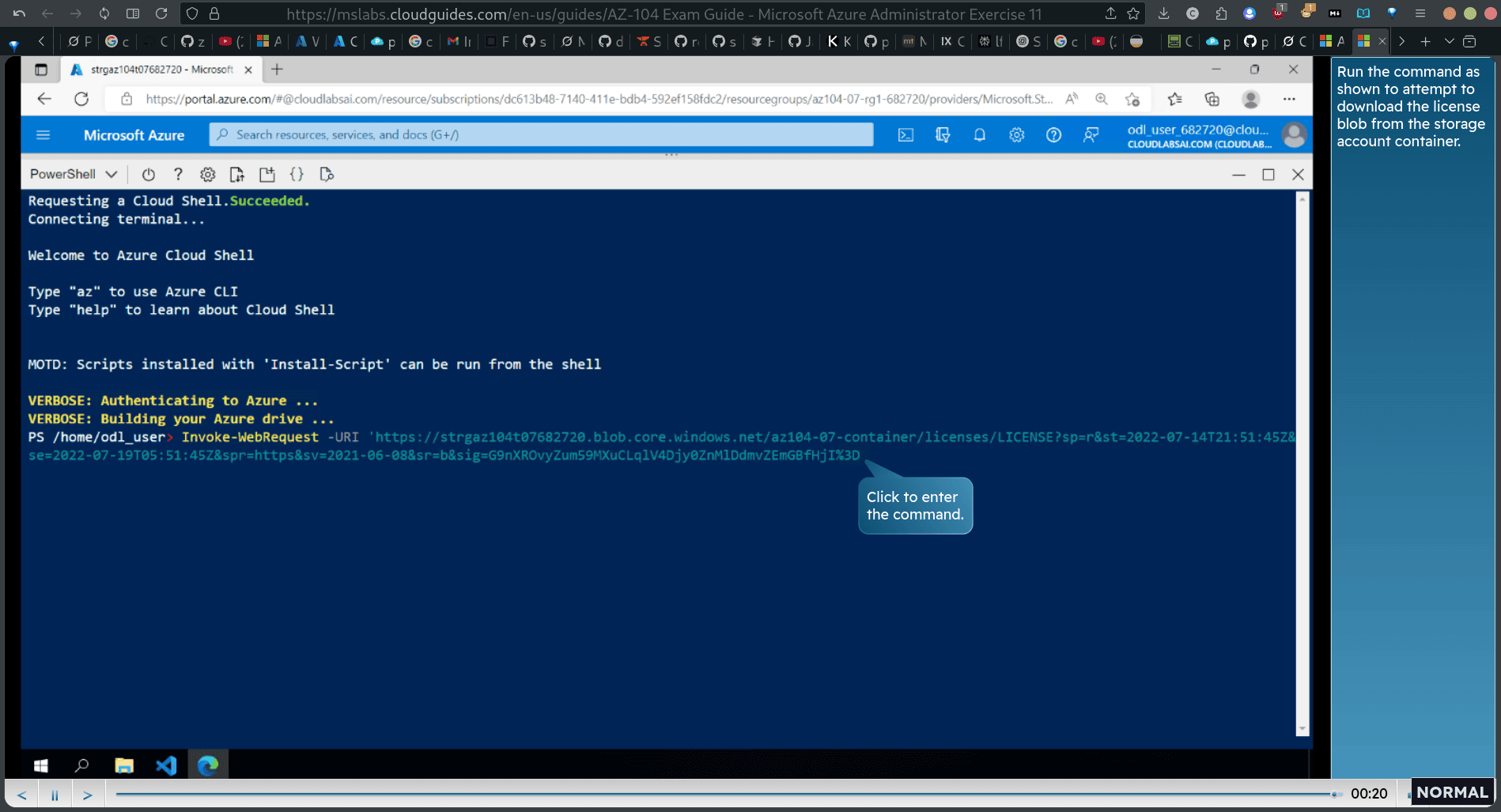Refresh the Azure portal page in Edge
Viewport: 1501px width, 812px height.
pyautogui.click(x=81, y=99)
